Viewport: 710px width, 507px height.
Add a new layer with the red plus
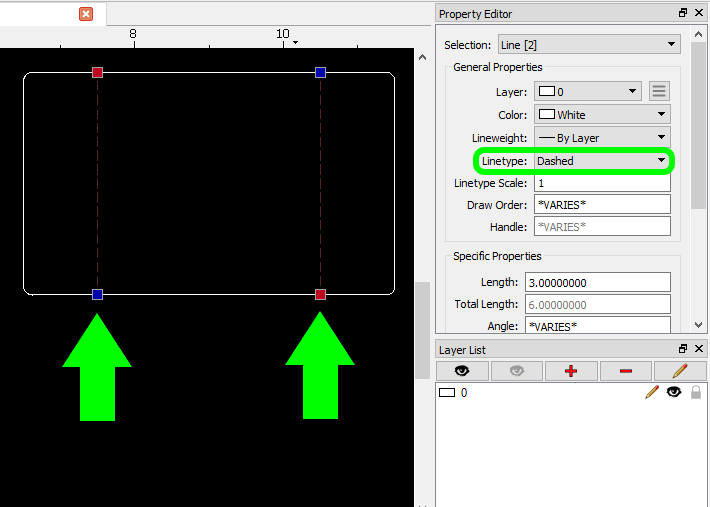pos(571,371)
